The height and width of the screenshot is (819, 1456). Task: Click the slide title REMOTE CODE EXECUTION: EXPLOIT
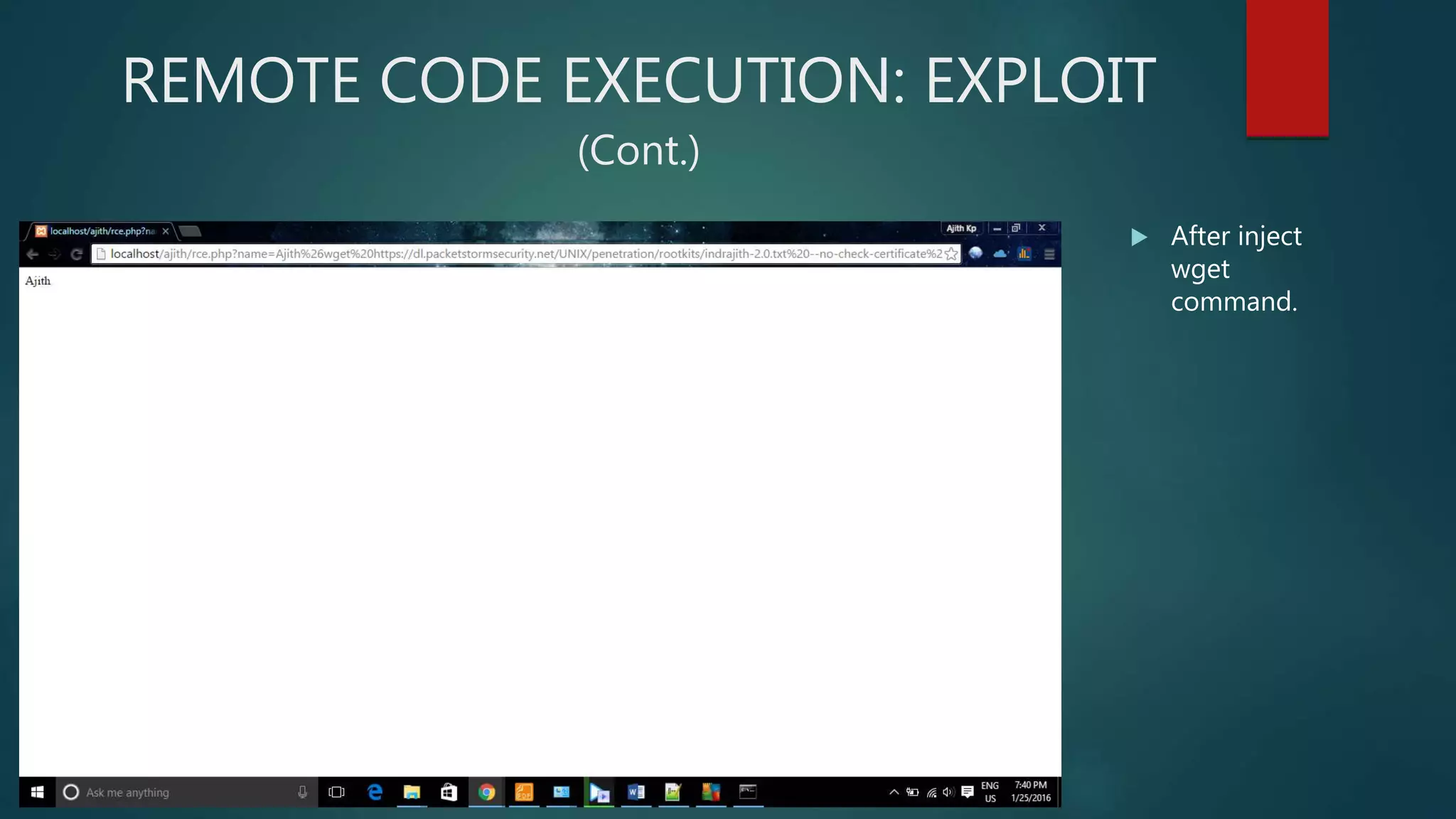tap(639, 80)
